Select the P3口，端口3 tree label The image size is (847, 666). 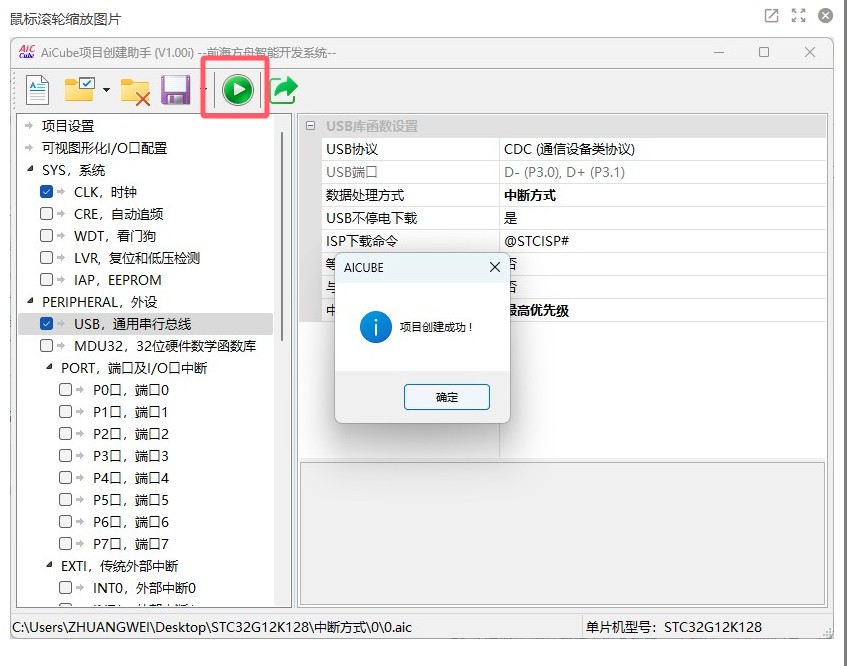[x=131, y=456]
